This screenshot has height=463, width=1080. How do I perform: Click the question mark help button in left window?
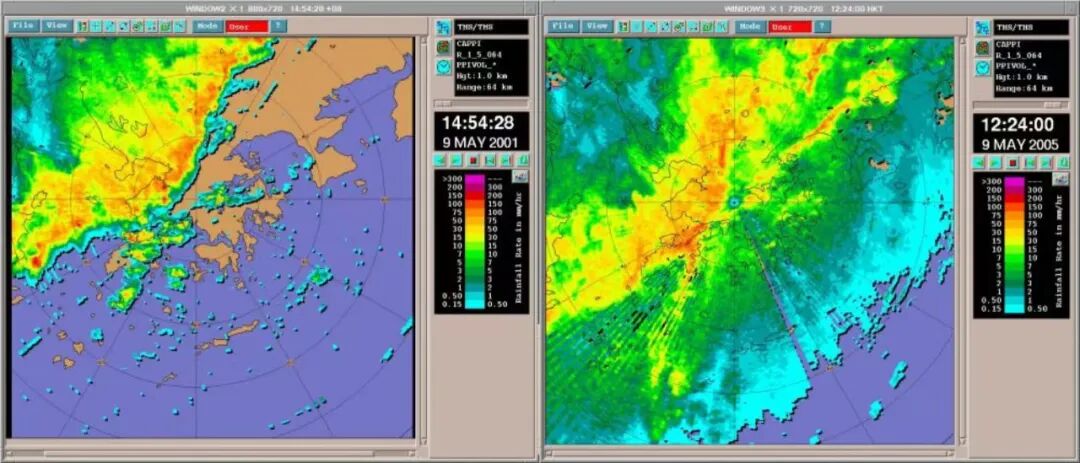pos(279,26)
